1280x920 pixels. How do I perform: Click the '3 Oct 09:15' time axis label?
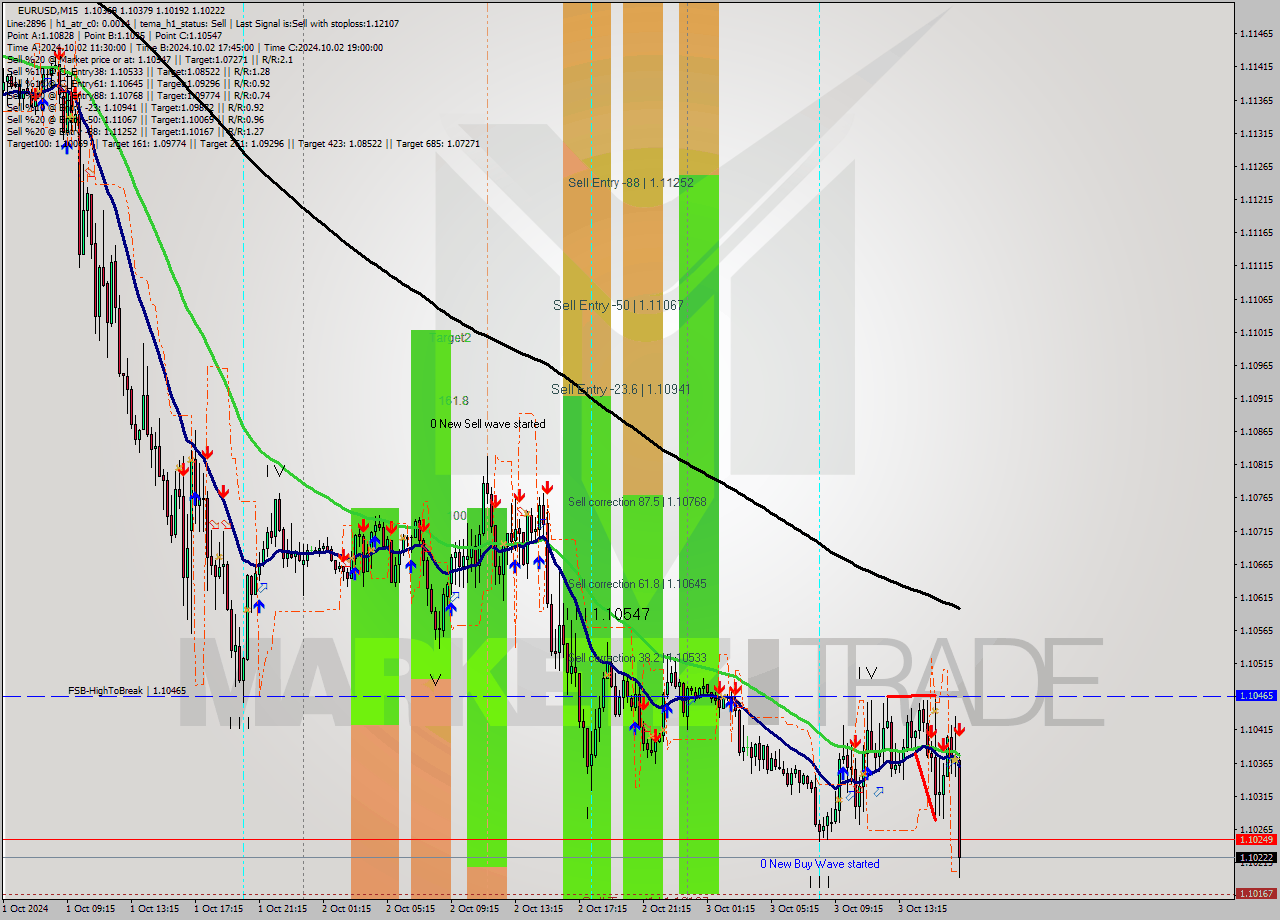point(858,909)
